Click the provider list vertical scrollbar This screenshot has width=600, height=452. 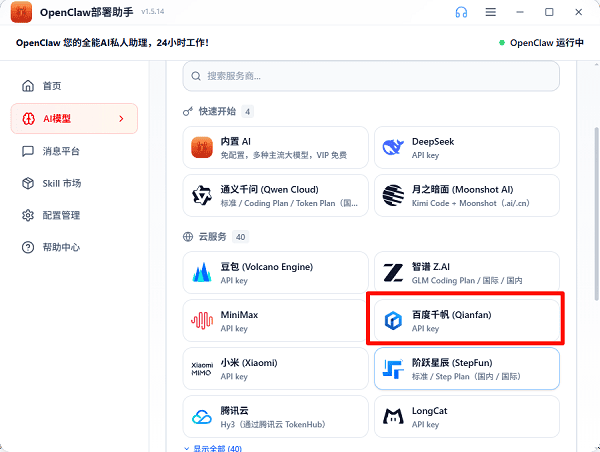[596, 214]
